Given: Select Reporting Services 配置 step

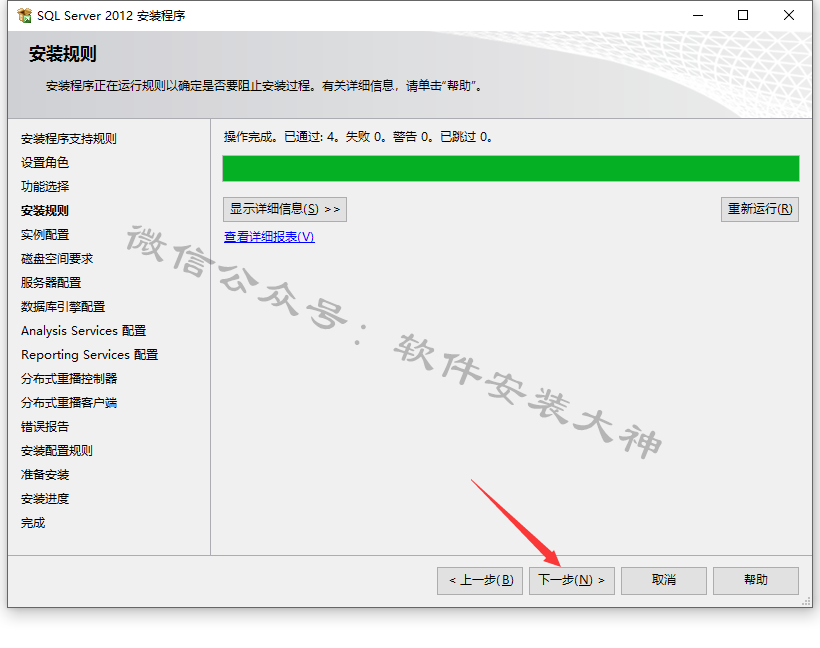Looking at the screenshot, I should click(89, 355).
